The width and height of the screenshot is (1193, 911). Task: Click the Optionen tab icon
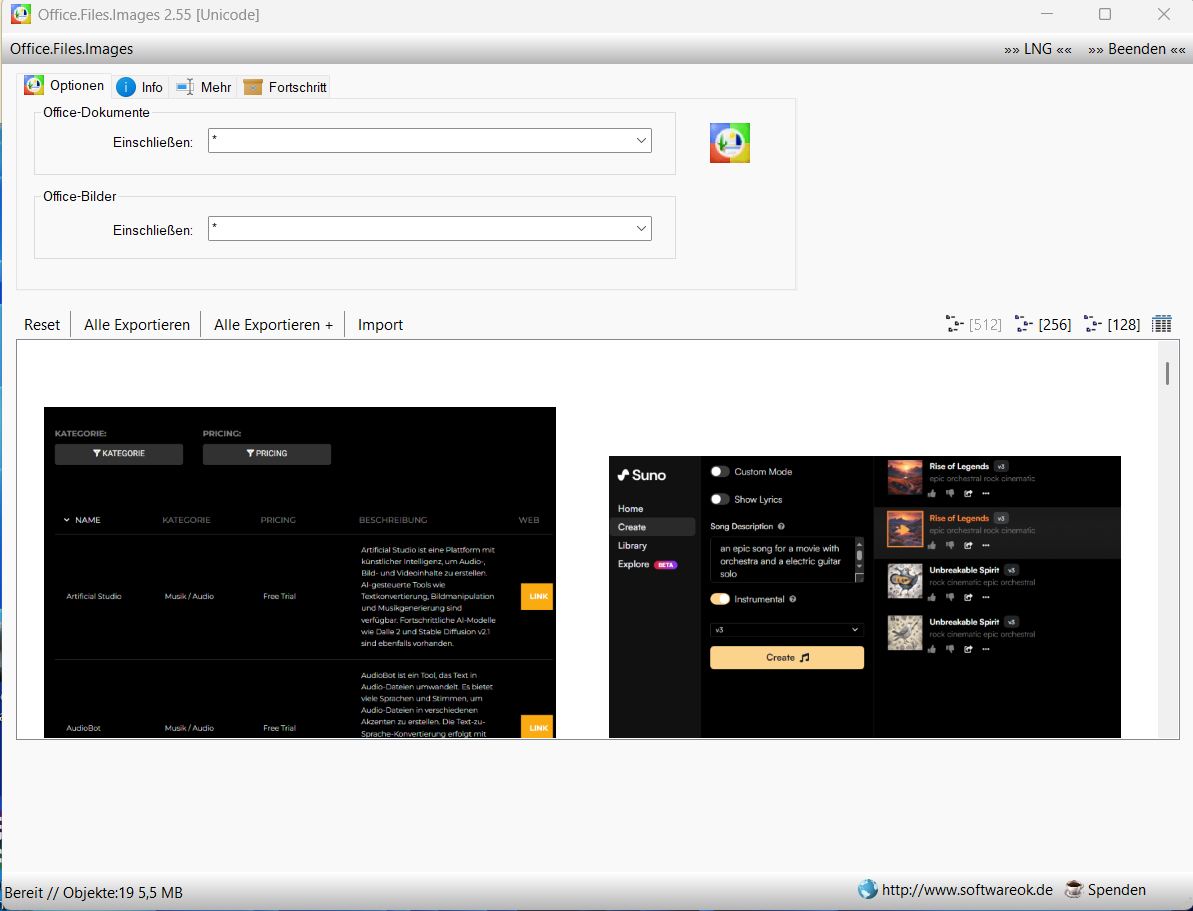pyautogui.click(x=33, y=85)
